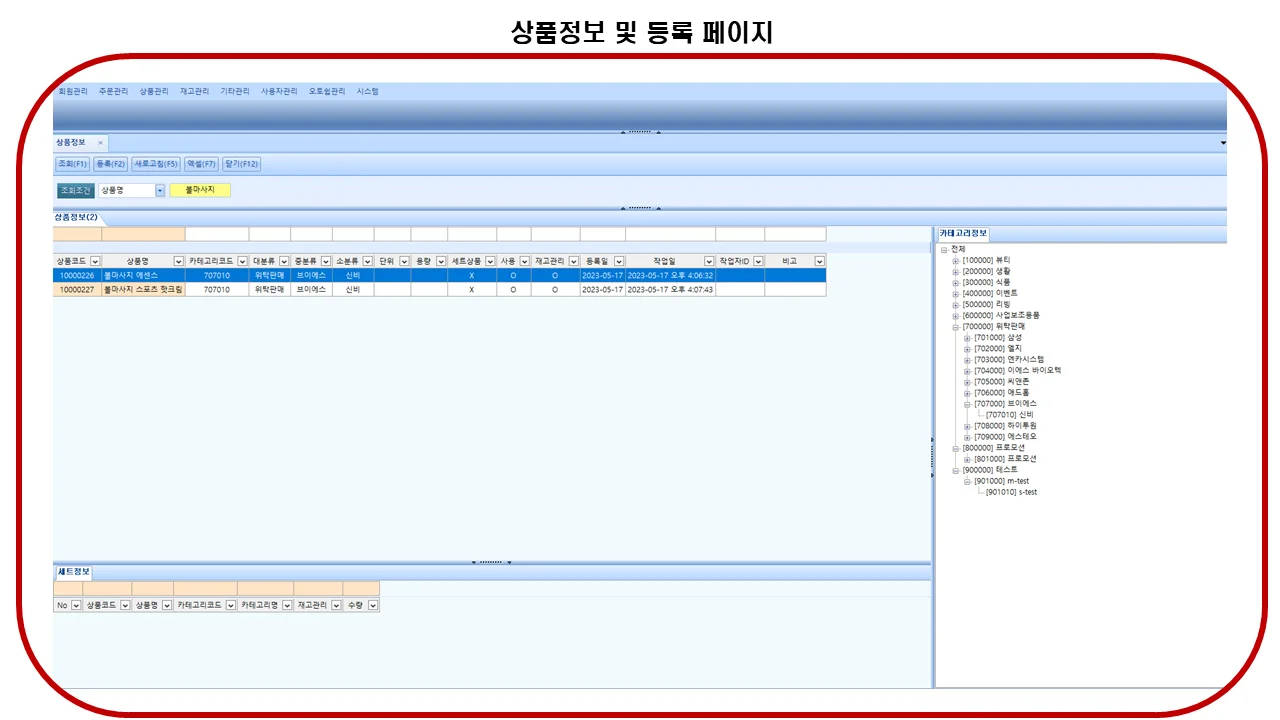Select the [600000] 사업보조용품 tree item
This screenshot has width=1280, height=720.
point(1002,315)
